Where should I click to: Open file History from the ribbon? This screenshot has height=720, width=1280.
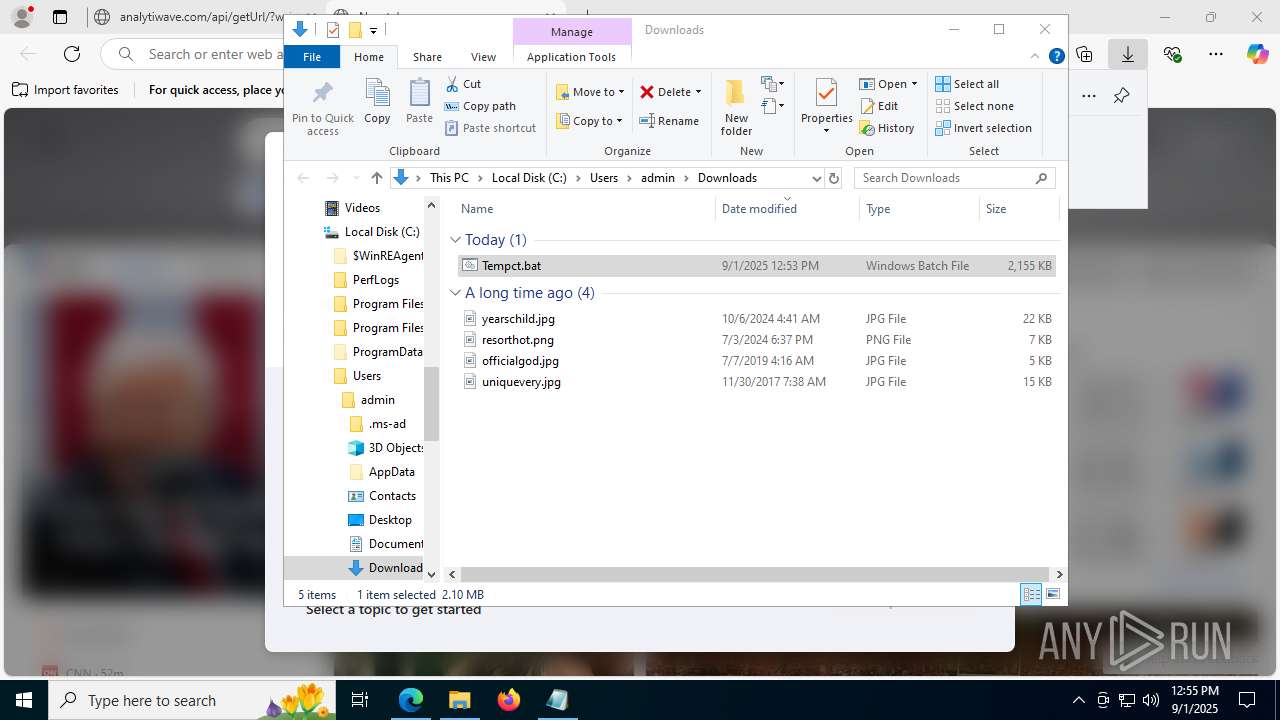[887, 128]
